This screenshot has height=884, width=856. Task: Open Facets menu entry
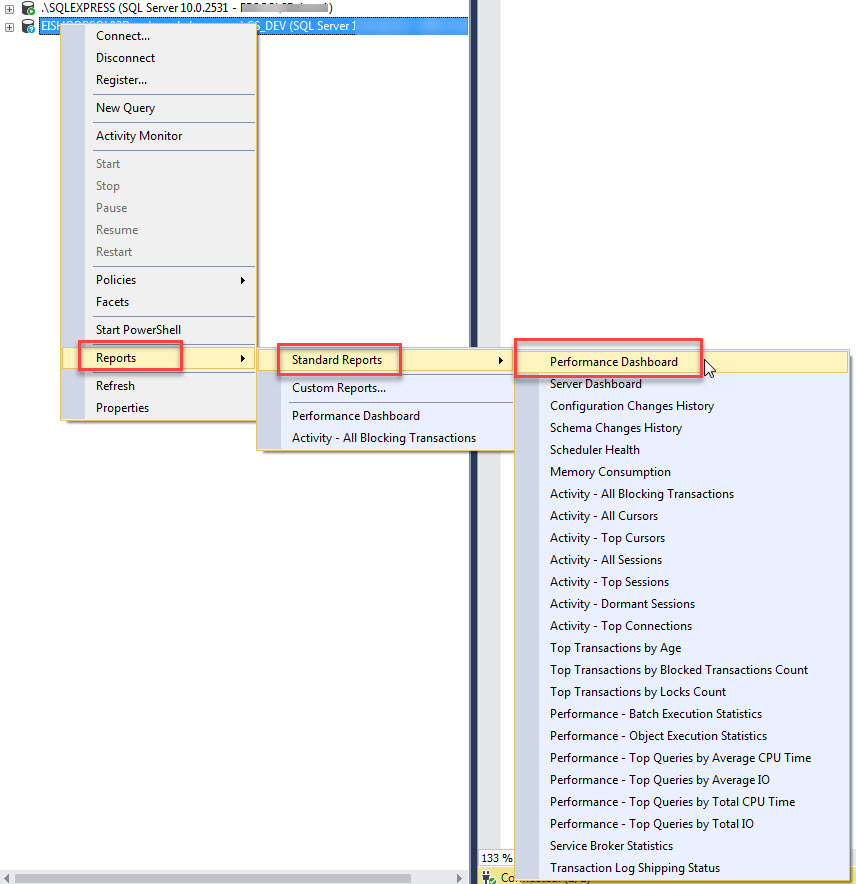(x=112, y=302)
